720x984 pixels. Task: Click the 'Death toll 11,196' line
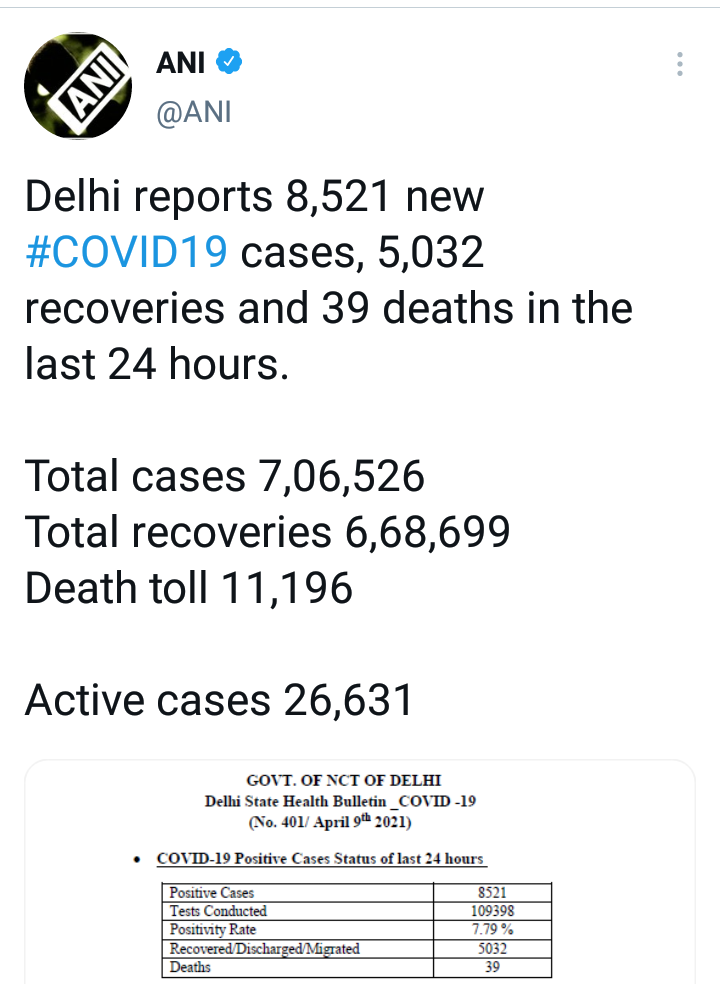point(188,588)
